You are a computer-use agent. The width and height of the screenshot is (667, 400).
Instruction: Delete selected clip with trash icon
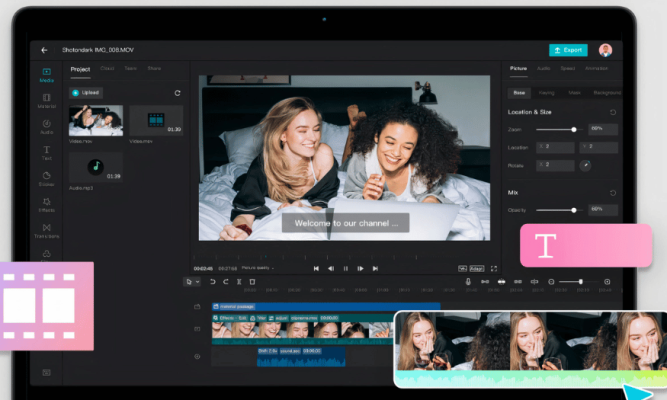pos(252,282)
